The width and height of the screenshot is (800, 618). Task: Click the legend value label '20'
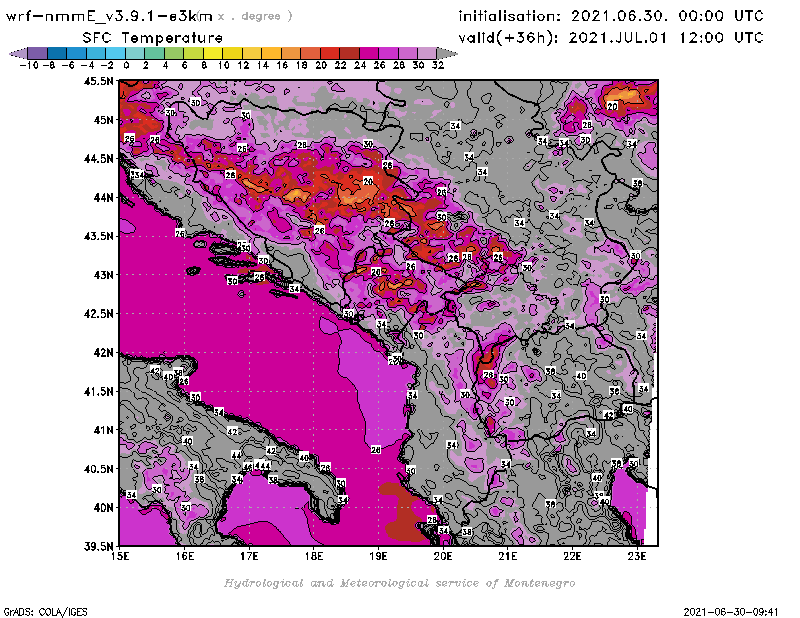(321, 65)
